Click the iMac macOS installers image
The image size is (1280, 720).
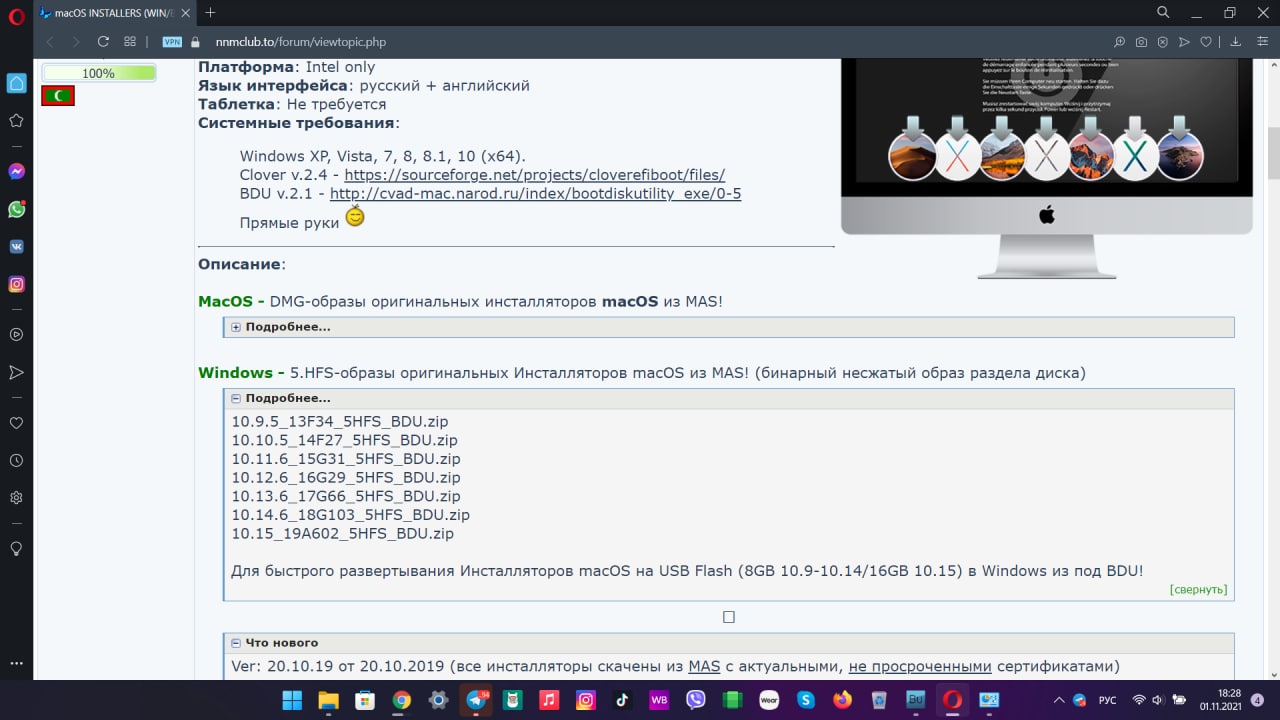[x=1047, y=168]
